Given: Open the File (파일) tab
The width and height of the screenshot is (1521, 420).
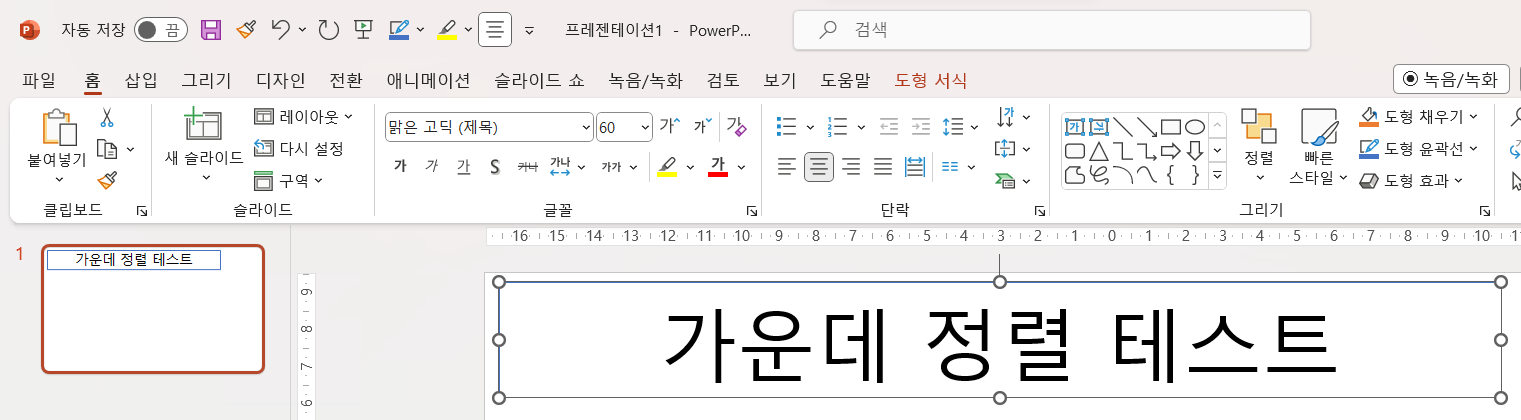Looking at the screenshot, I should click(39, 80).
